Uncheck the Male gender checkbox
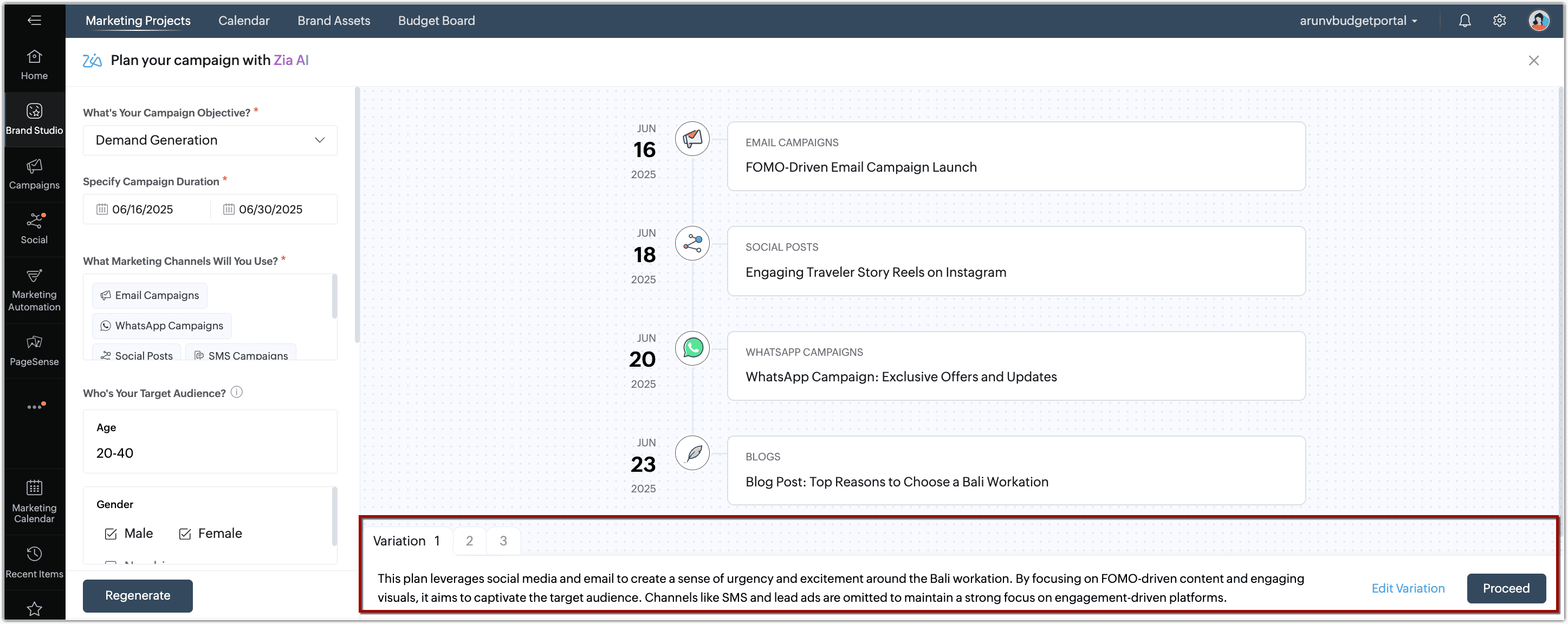 111,534
